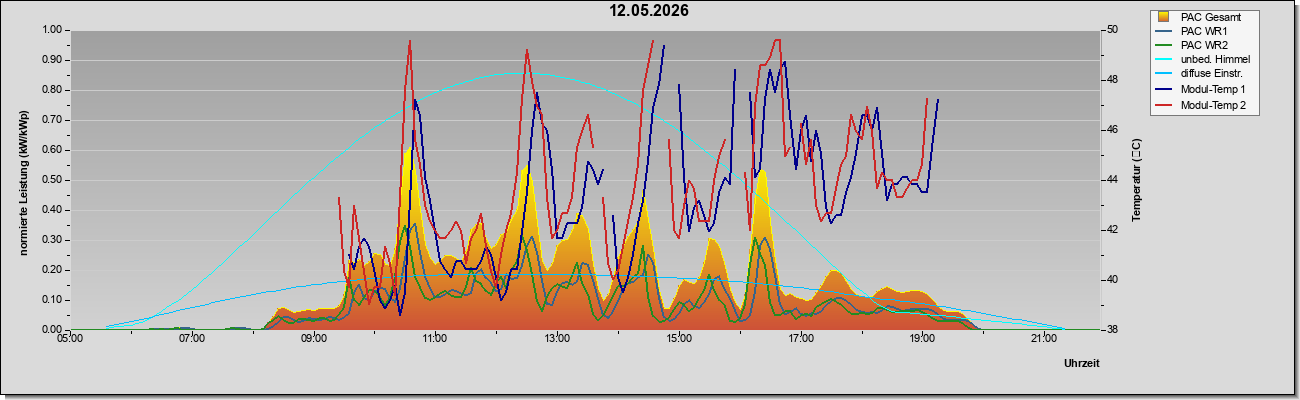Click the 21:00 time axis label

pyautogui.click(x=1043, y=339)
